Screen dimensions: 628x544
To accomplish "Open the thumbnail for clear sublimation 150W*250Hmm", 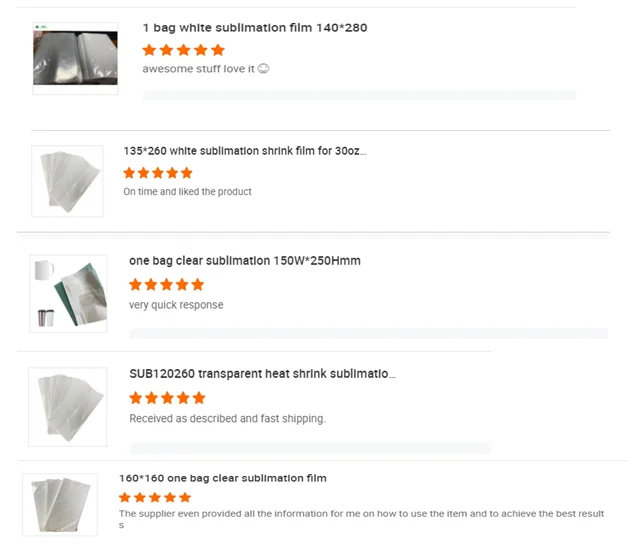I will pos(68,293).
